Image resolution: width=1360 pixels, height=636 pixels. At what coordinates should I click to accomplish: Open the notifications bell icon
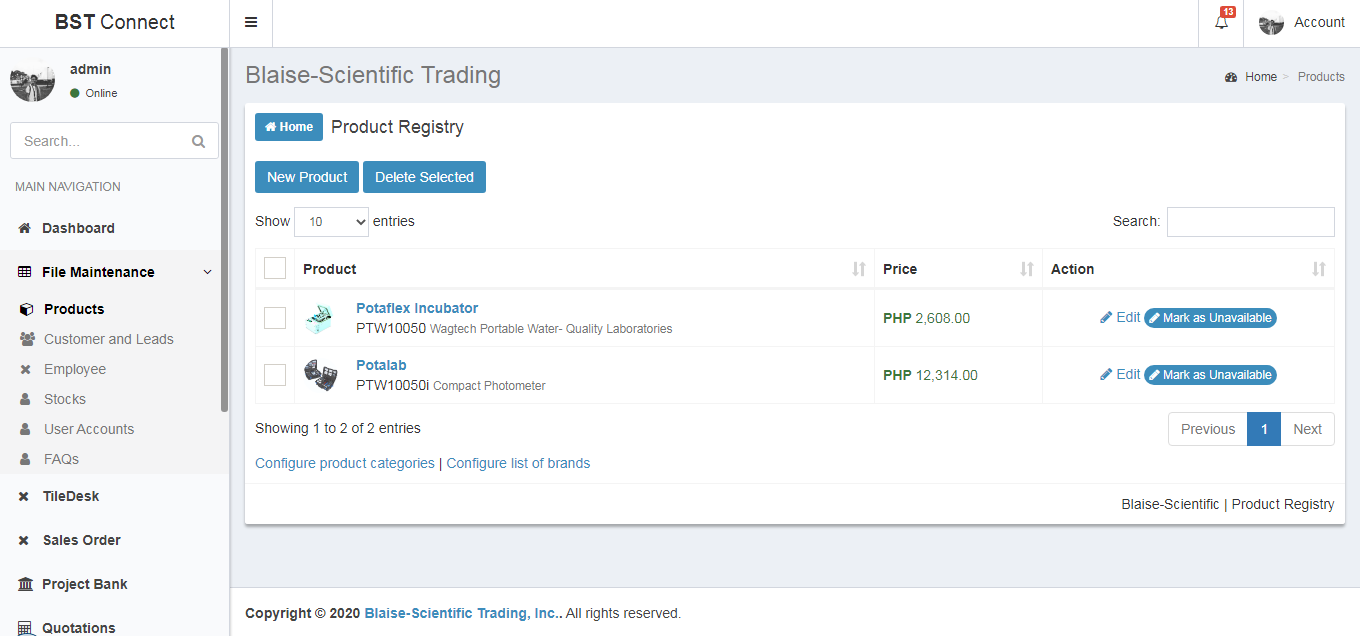point(1221,23)
